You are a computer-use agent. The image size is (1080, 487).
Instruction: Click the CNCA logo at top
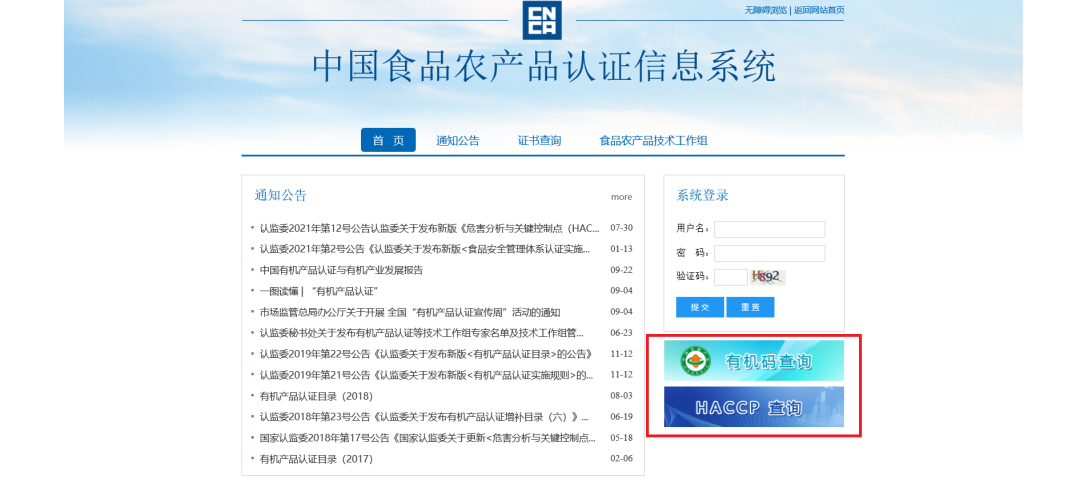point(542,20)
